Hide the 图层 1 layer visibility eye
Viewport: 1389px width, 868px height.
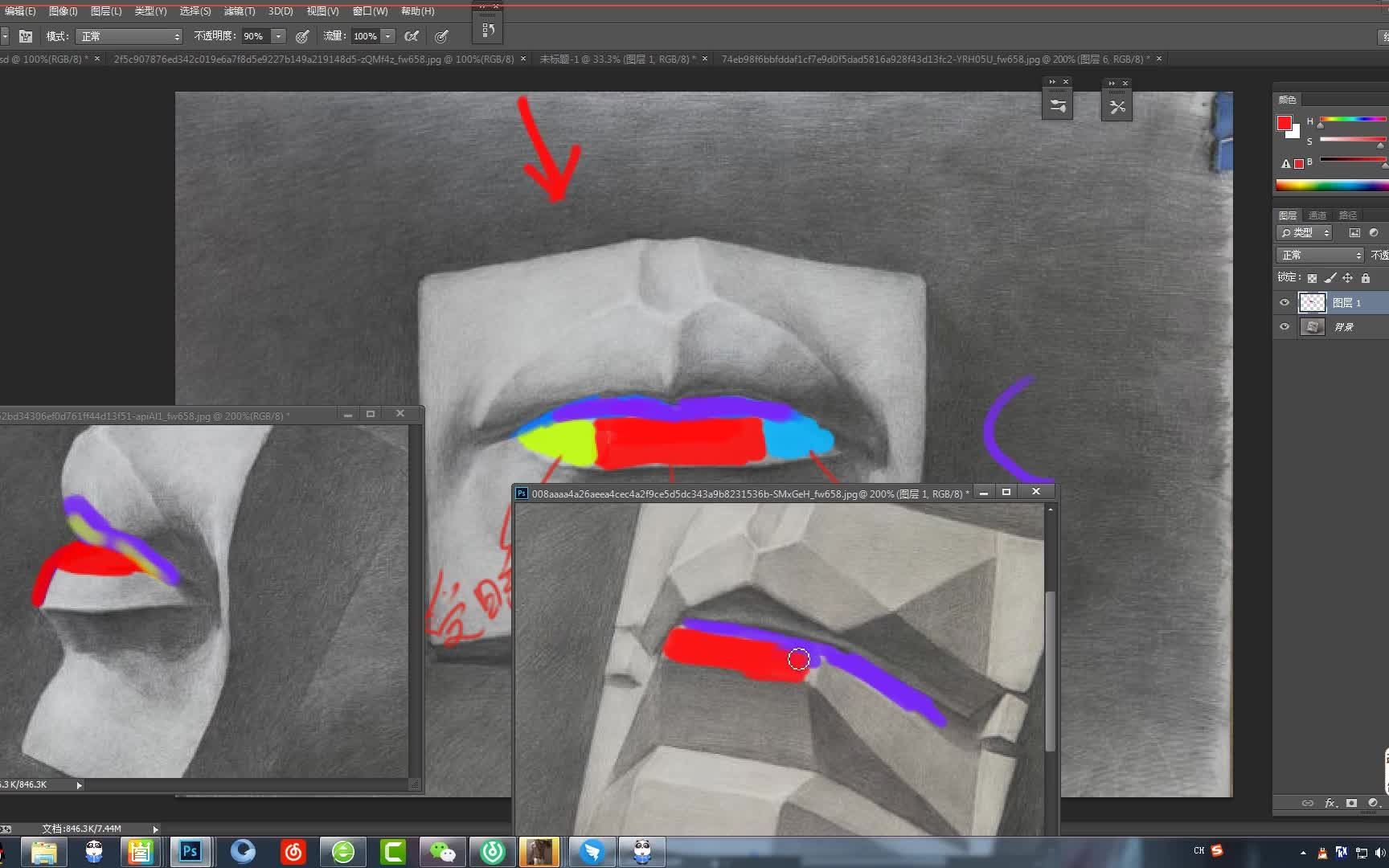click(1285, 303)
